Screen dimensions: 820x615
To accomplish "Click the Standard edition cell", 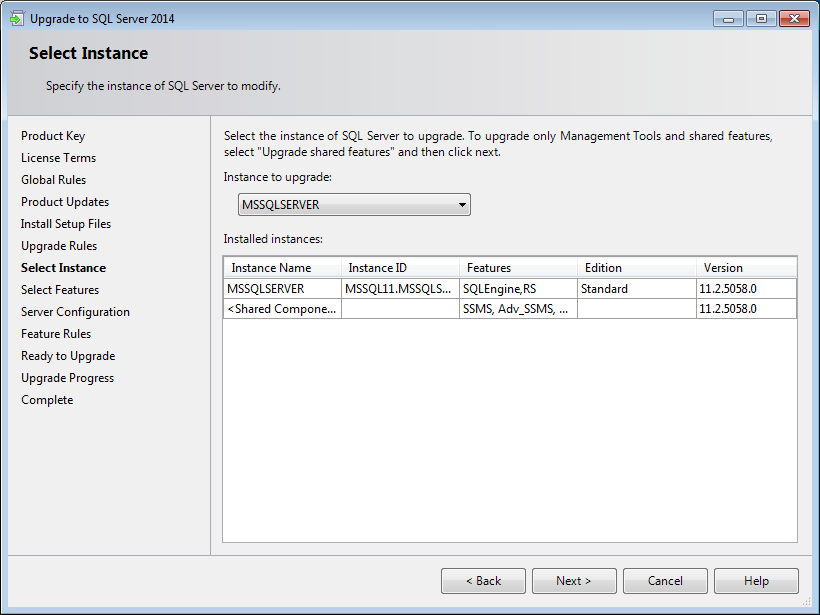I will [636, 289].
